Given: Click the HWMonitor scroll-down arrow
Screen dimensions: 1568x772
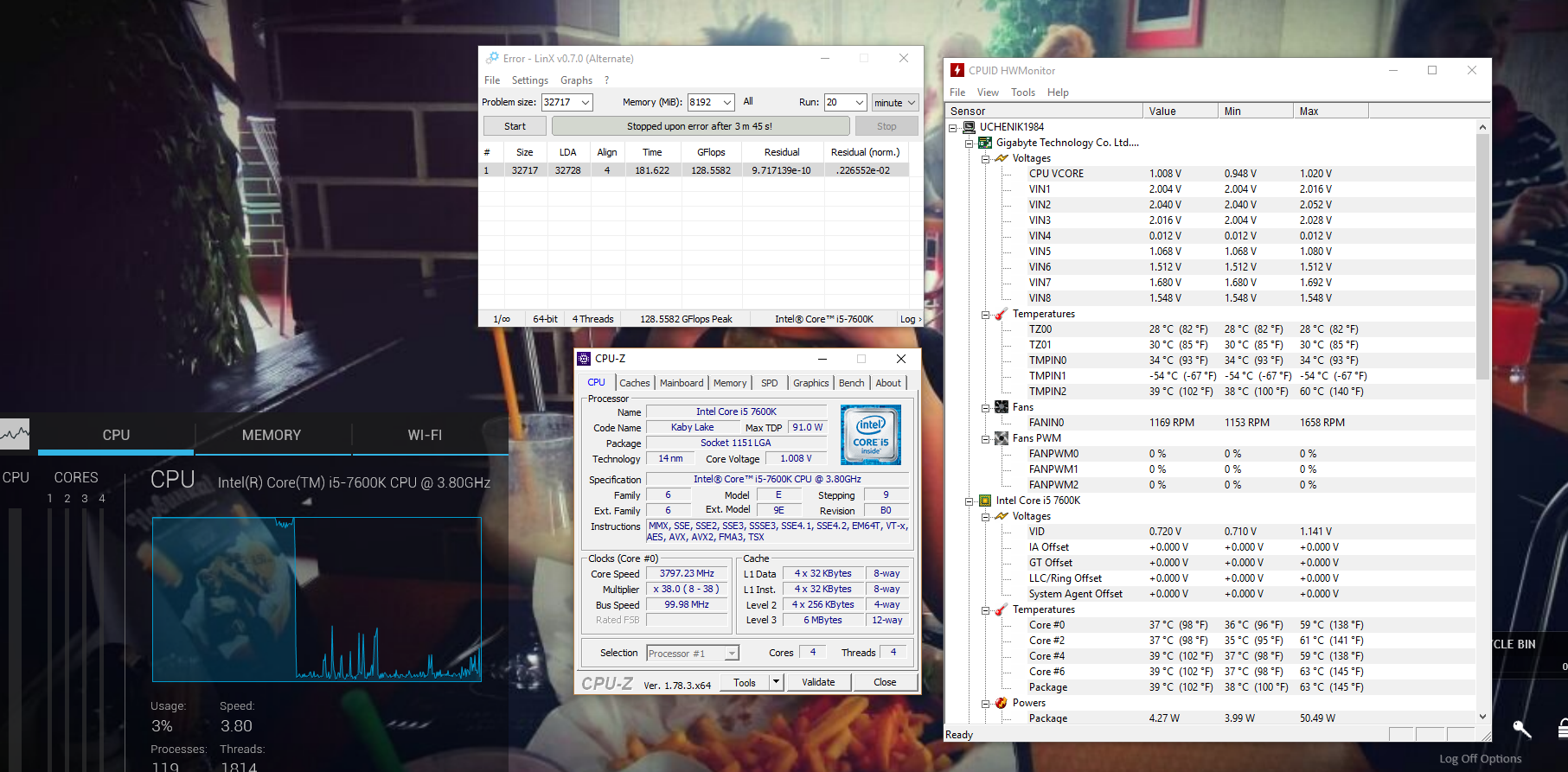Looking at the screenshot, I should 1482,716.
